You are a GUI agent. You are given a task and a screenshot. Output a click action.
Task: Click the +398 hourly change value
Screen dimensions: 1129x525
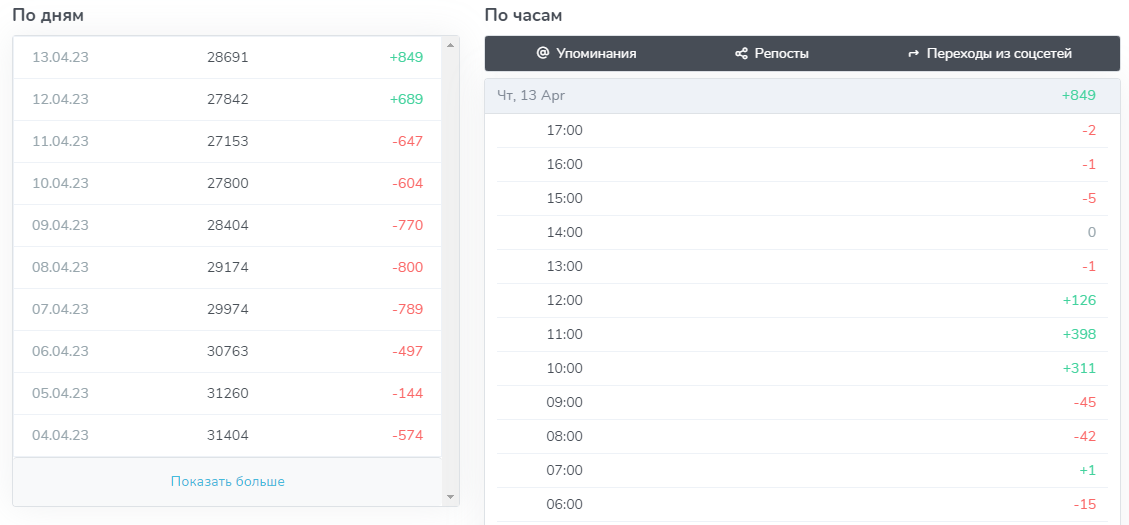coord(1079,334)
